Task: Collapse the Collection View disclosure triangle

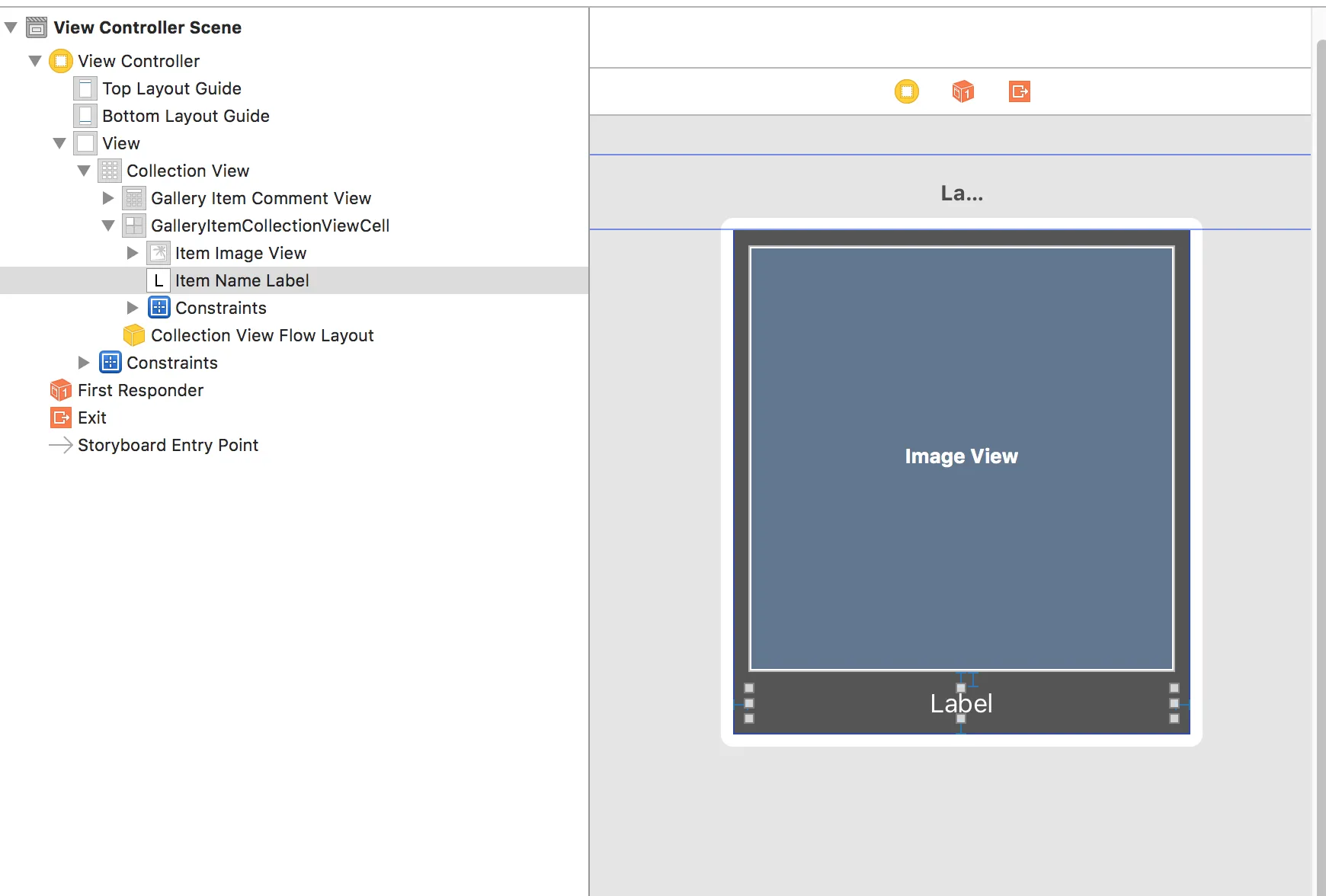Action: pyautogui.click(x=84, y=171)
